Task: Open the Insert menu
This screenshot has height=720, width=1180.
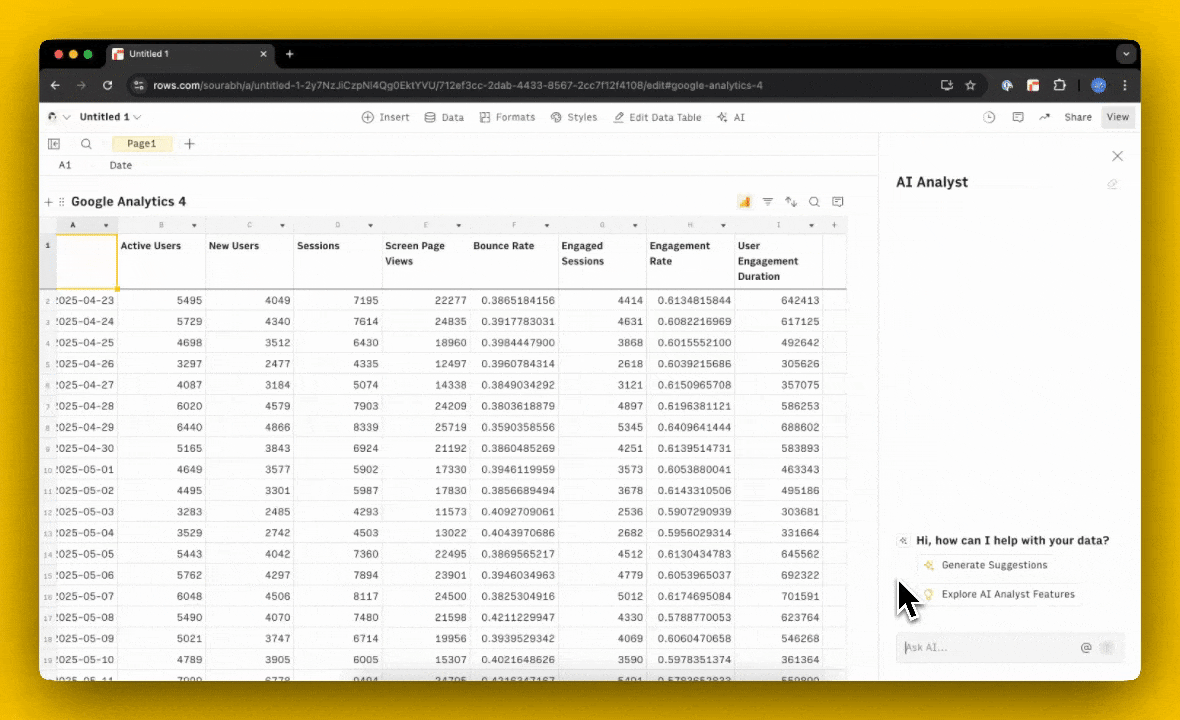Action: (x=385, y=117)
